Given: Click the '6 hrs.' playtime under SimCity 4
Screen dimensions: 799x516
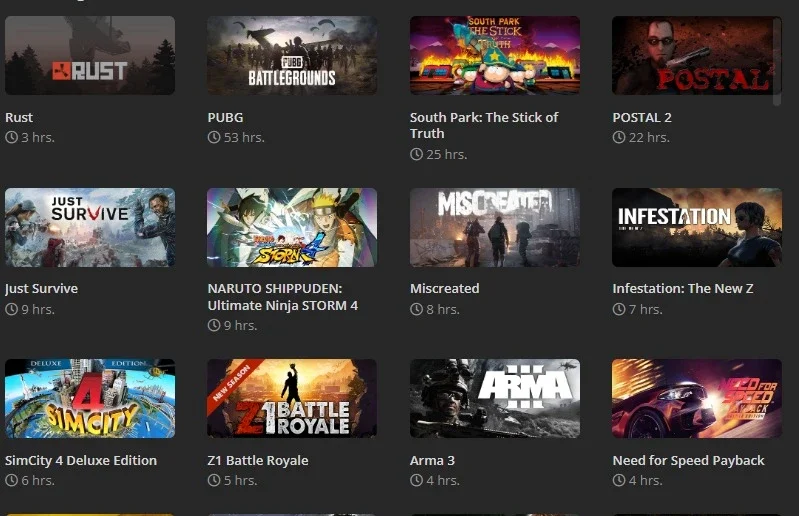Looking at the screenshot, I should [x=38, y=480].
